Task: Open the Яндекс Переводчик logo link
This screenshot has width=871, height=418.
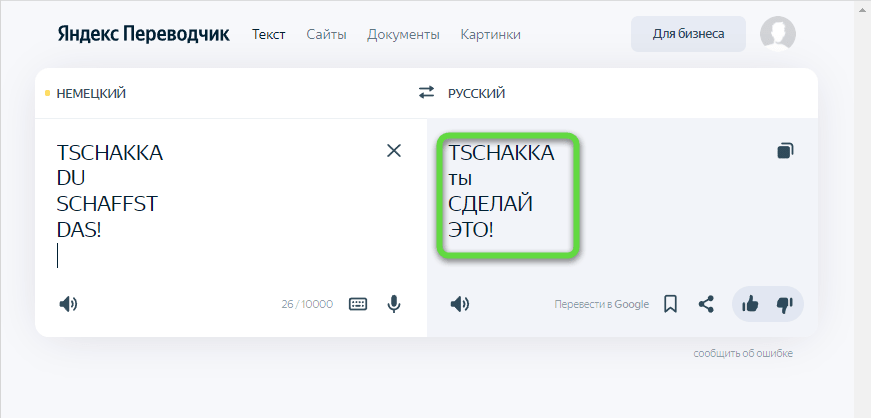Action: [x=143, y=34]
